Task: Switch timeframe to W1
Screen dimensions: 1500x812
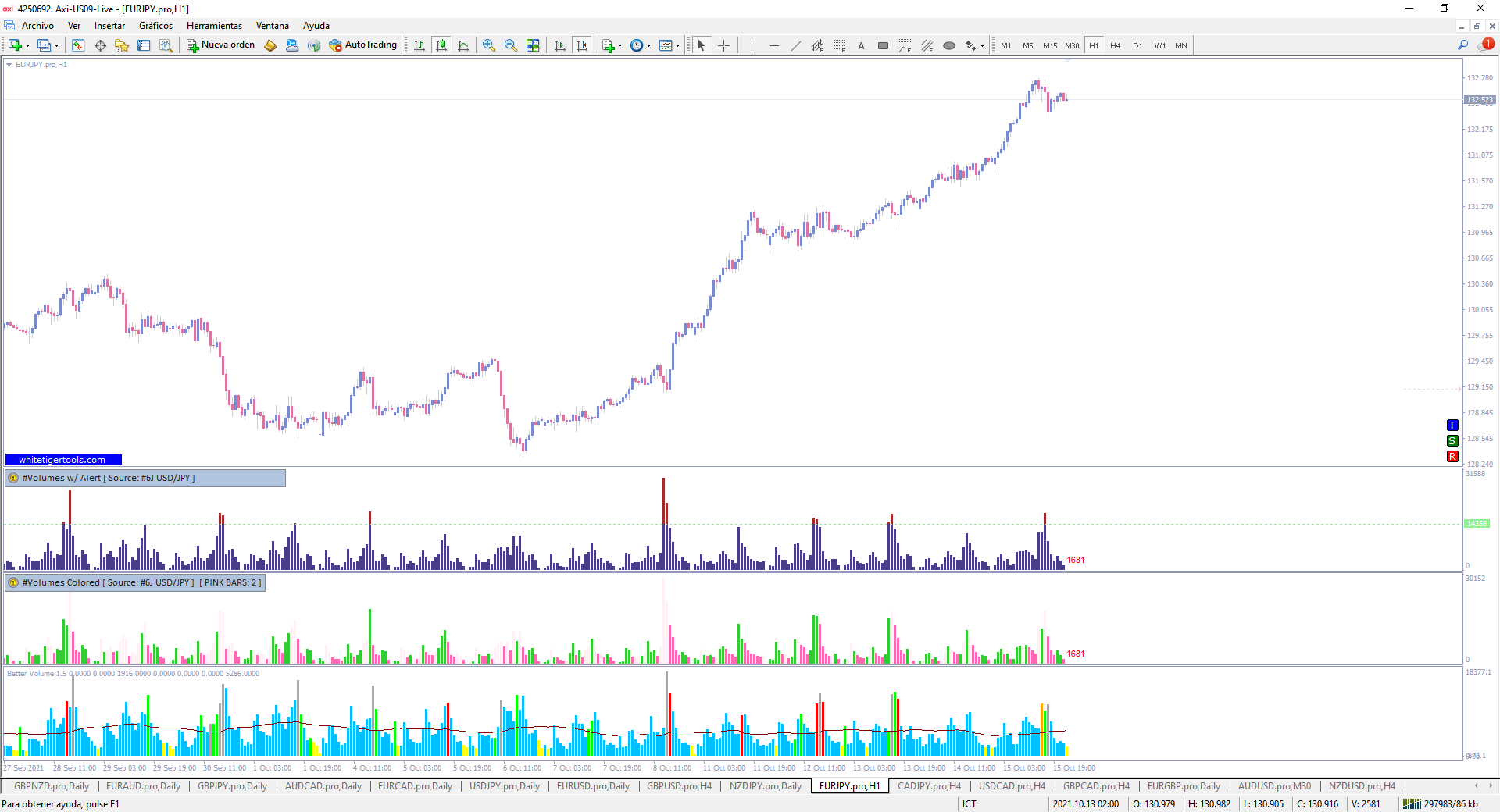Action: 1160,45
